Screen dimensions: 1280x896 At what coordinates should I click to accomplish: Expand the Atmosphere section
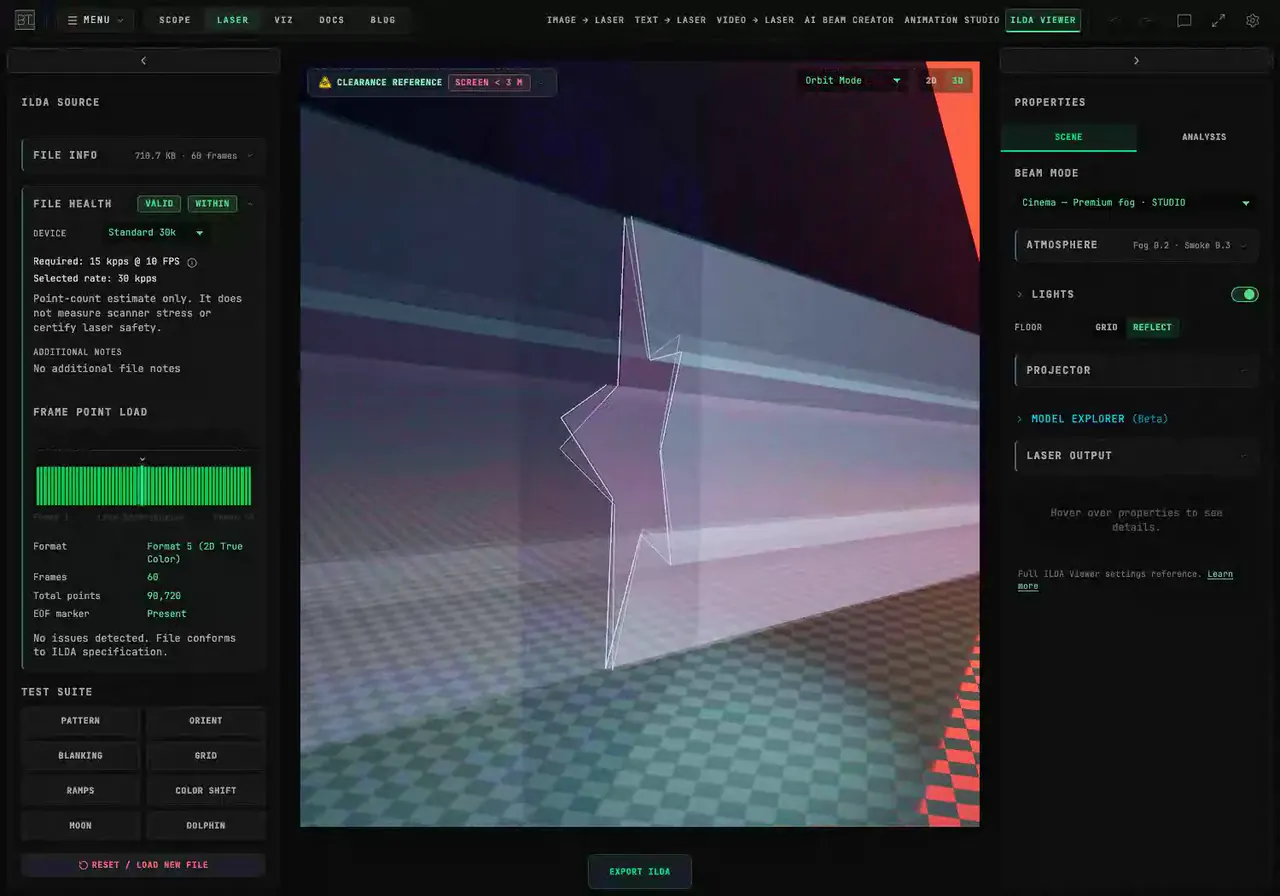coord(1136,245)
